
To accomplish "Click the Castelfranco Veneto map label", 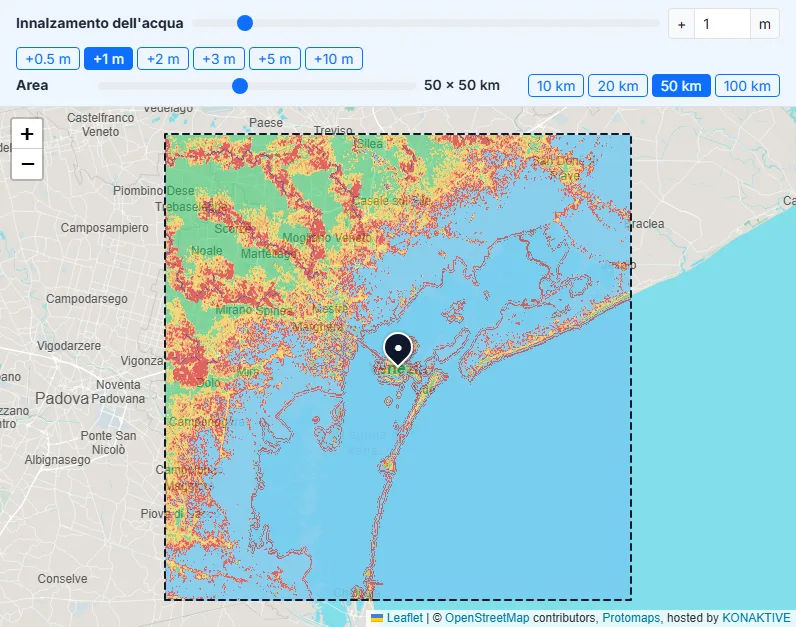I will coord(101,125).
